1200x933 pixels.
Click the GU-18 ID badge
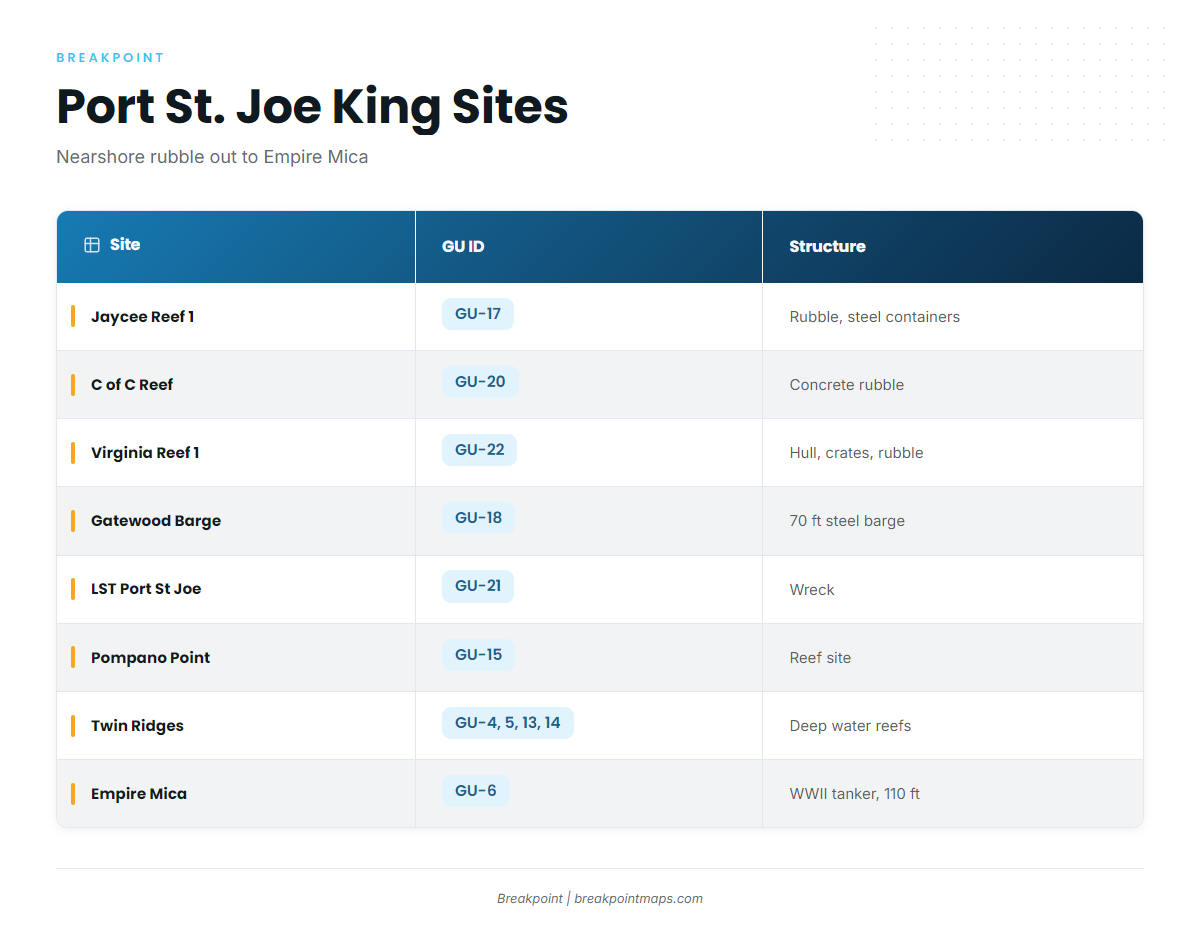(479, 518)
